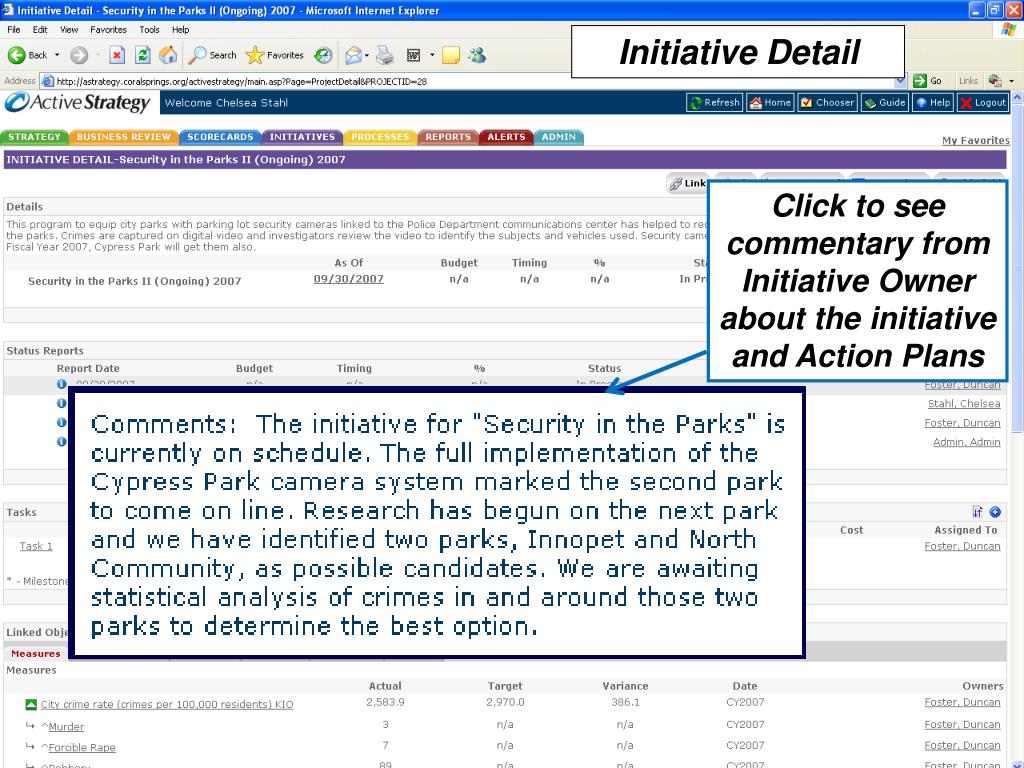The height and width of the screenshot is (768, 1024).
Task: Click the ActiveStrategy logo
Action: [78, 103]
